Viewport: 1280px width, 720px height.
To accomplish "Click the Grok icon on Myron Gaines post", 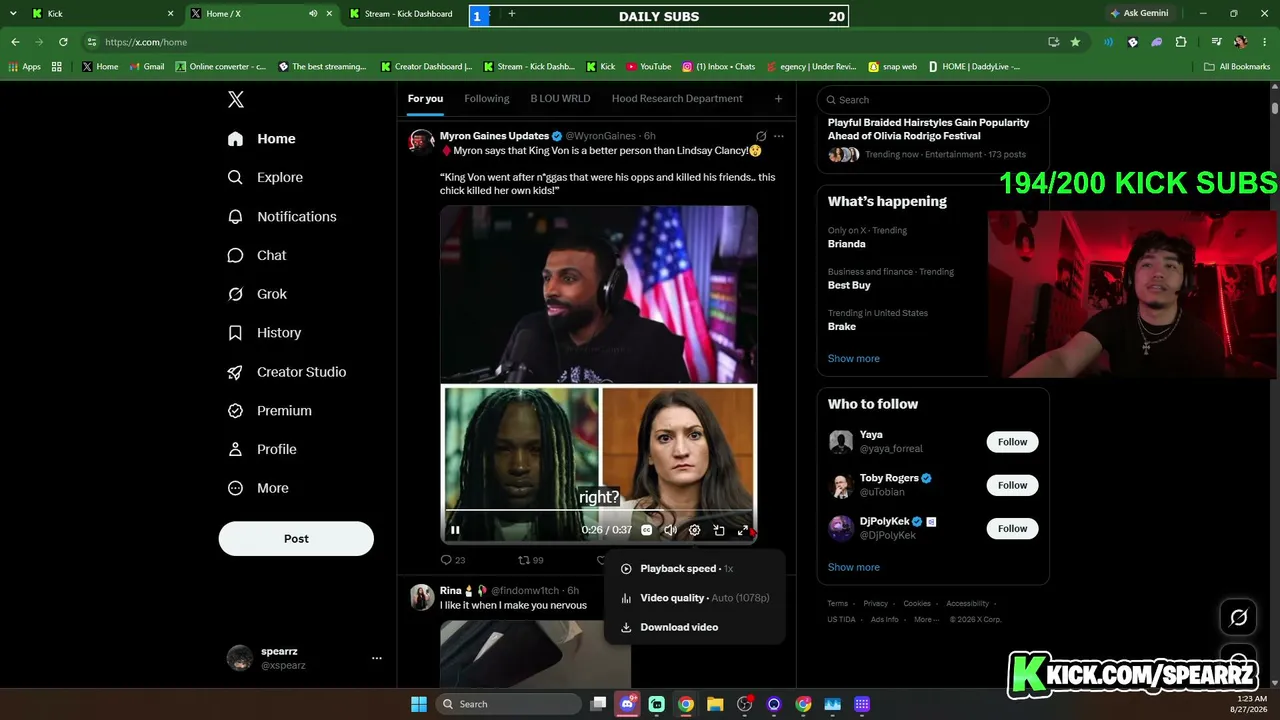I will [761, 136].
